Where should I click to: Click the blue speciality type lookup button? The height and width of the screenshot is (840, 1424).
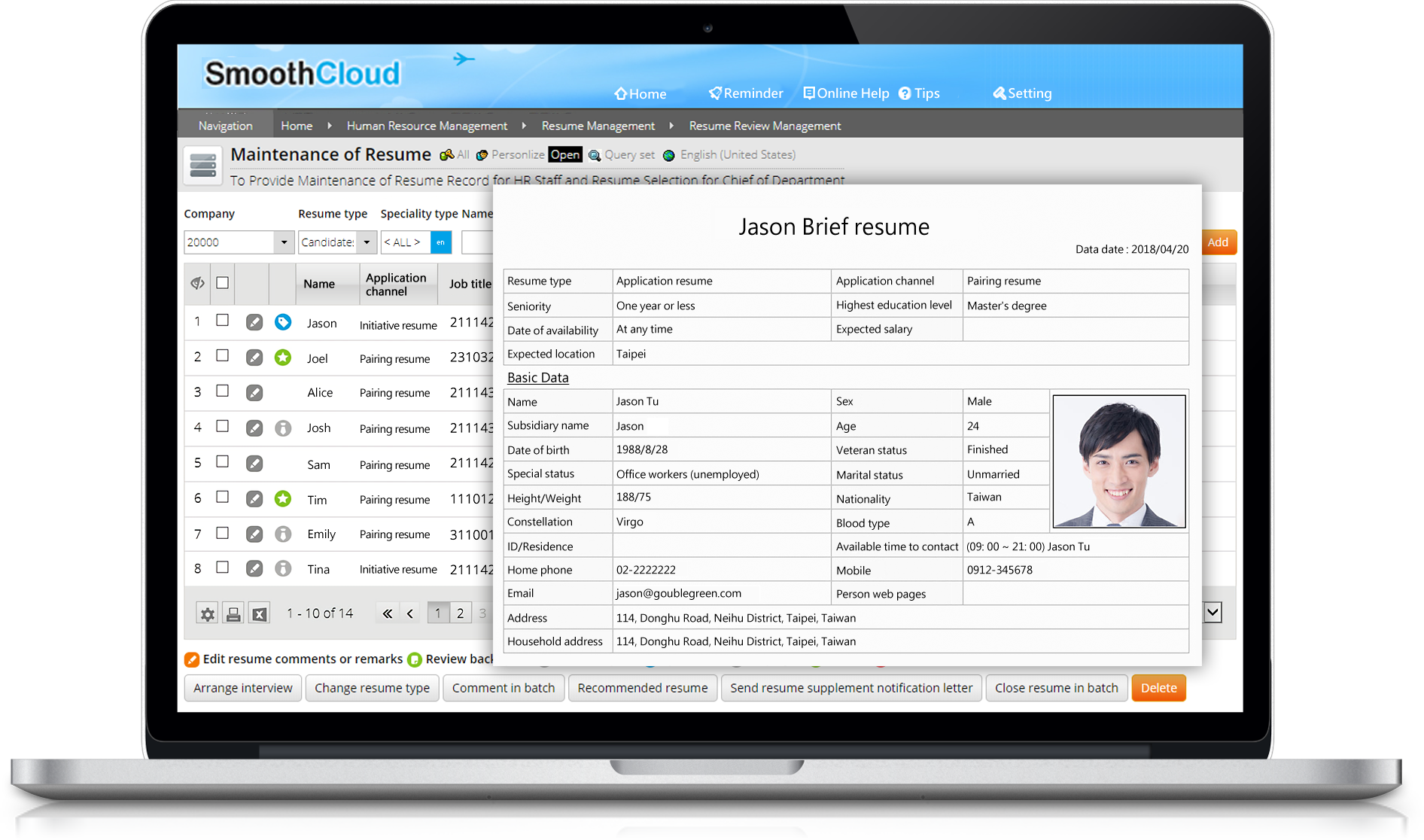(441, 242)
